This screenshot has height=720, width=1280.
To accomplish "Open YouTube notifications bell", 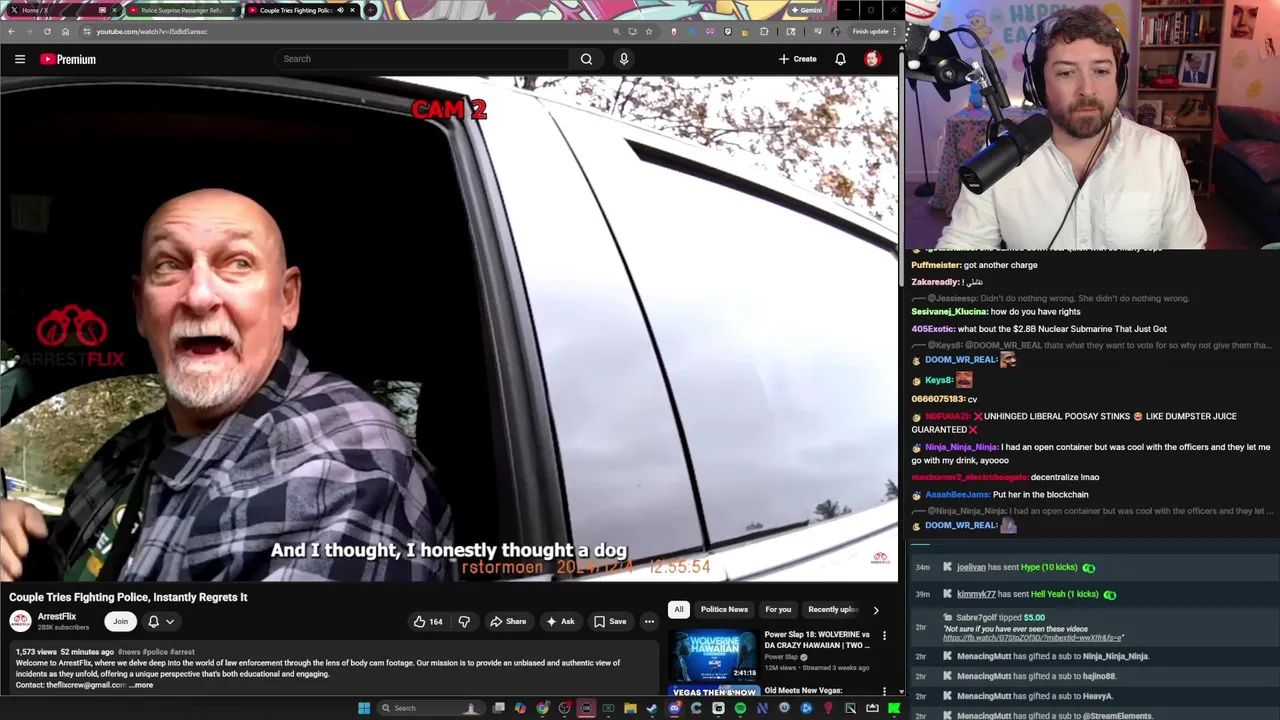I will click(x=840, y=59).
